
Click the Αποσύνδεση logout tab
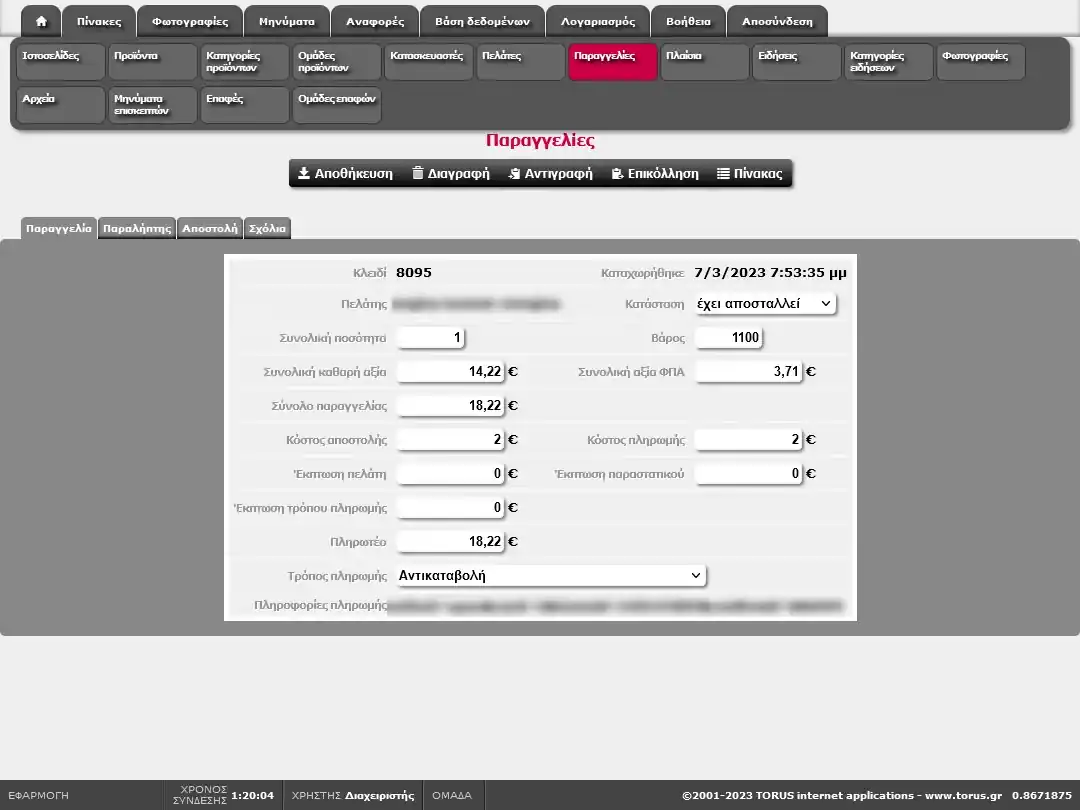(x=777, y=21)
